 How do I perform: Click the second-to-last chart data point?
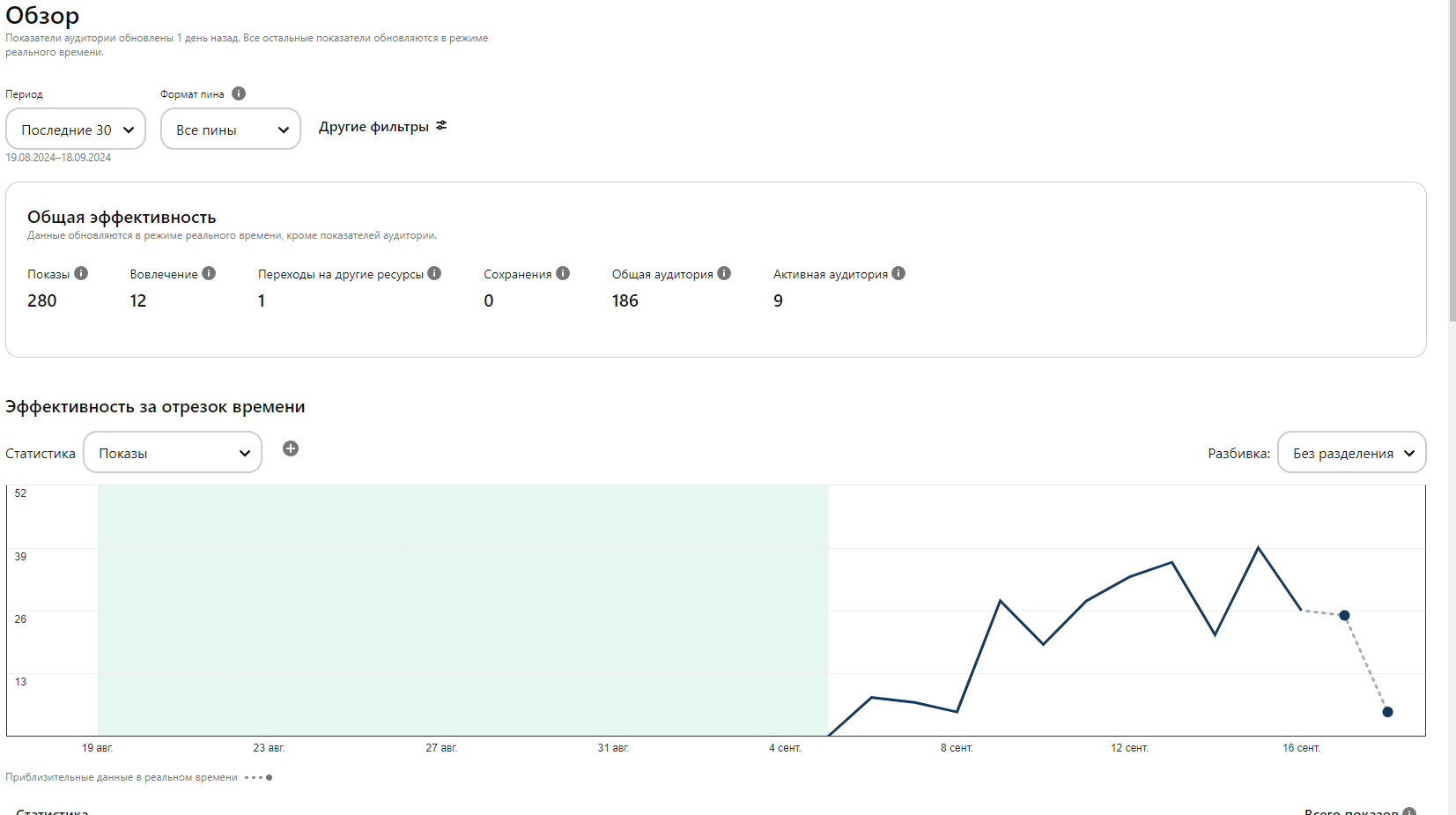click(x=1344, y=615)
